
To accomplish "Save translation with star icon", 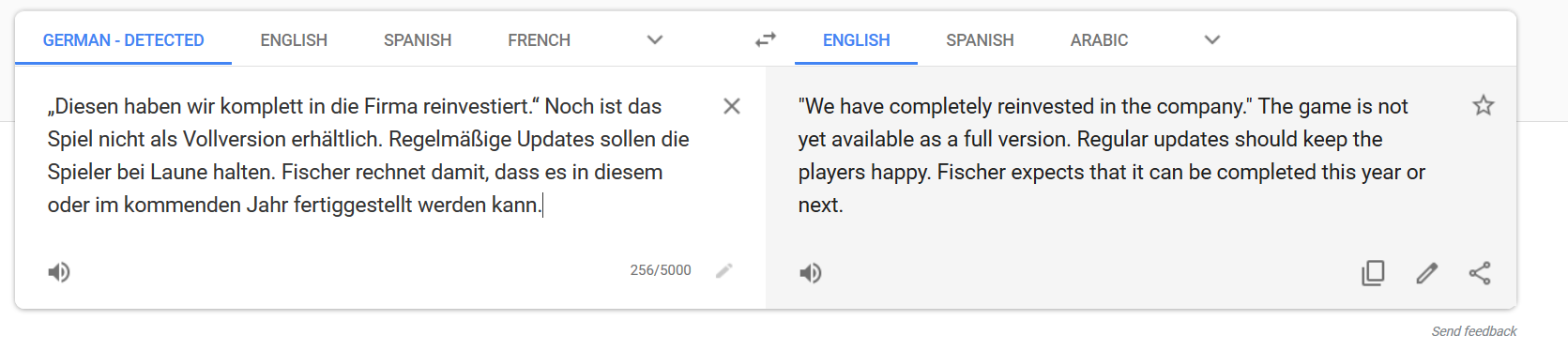I will click(1483, 105).
